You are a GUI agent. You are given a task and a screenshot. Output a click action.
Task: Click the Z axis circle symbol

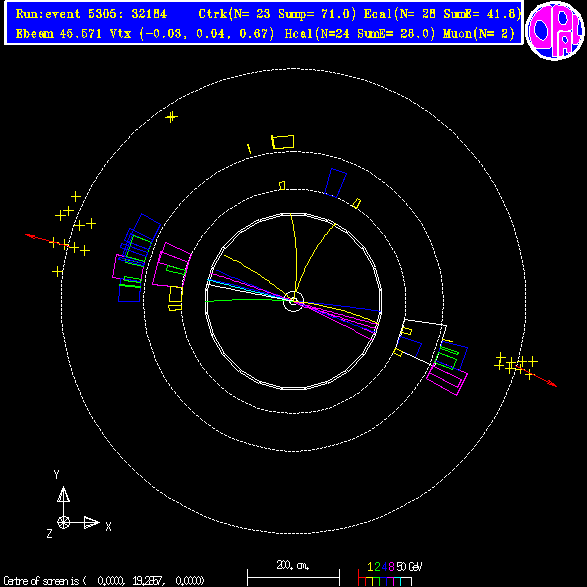pyautogui.click(x=63, y=522)
